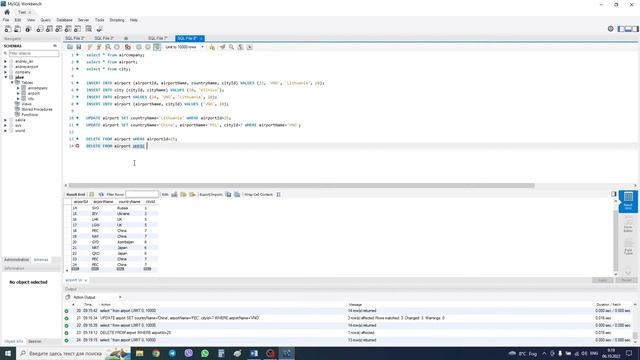Explain current statement magnifier-lightning icon
The width and height of the screenshot is (640, 360).
[x=108, y=47]
